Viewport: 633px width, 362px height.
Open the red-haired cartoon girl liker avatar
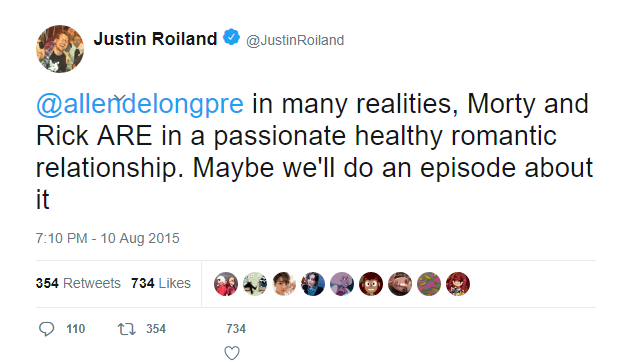tap(458, 284)
